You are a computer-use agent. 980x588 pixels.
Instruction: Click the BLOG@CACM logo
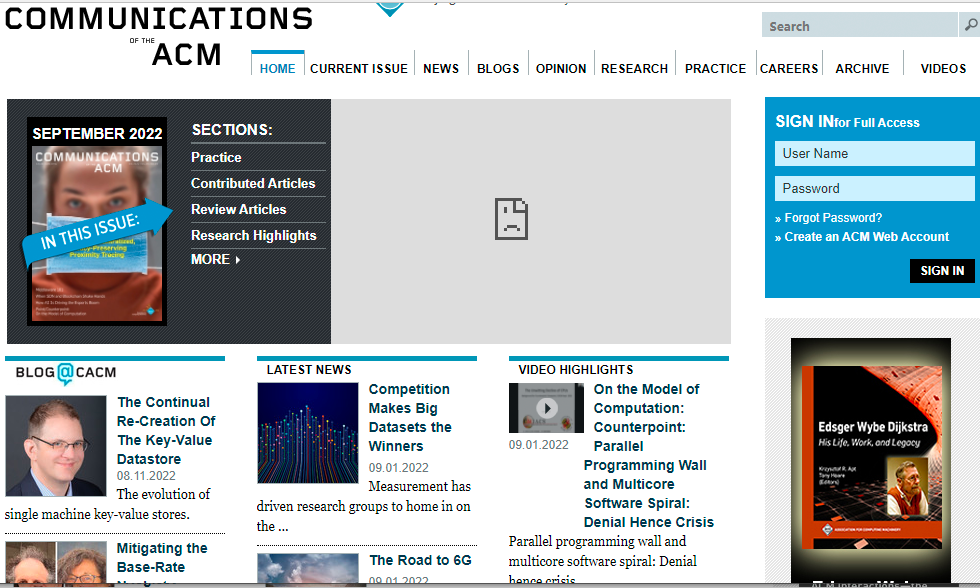[66, 373]
